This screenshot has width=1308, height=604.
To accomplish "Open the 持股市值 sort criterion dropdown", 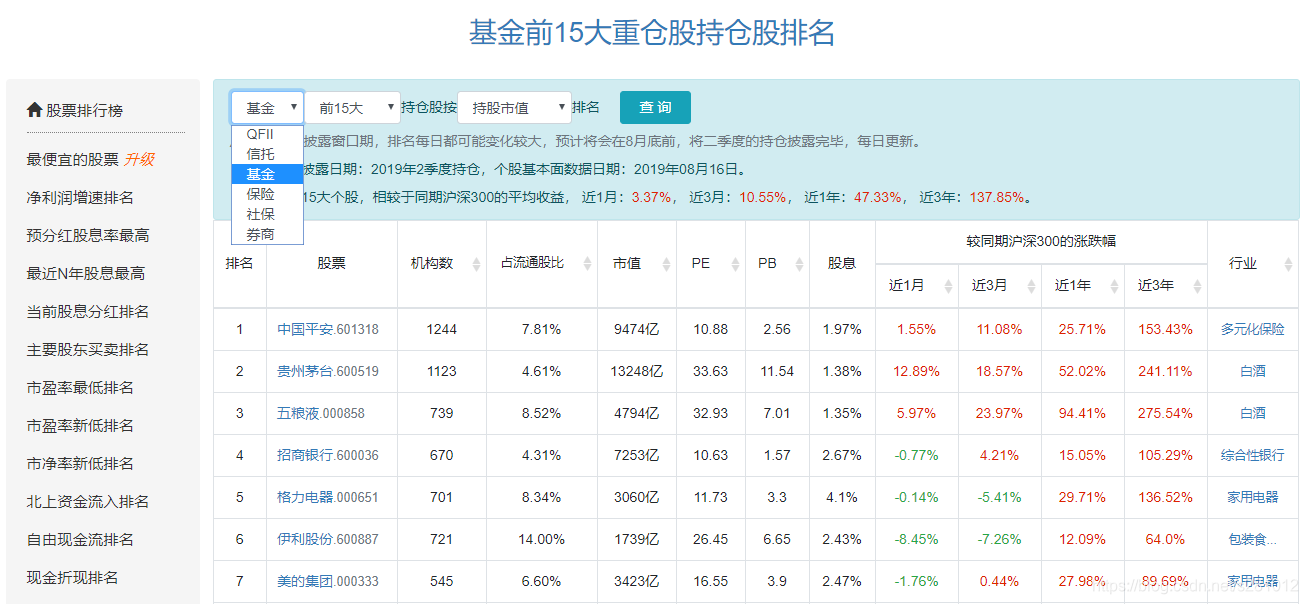I will [514, 108].
